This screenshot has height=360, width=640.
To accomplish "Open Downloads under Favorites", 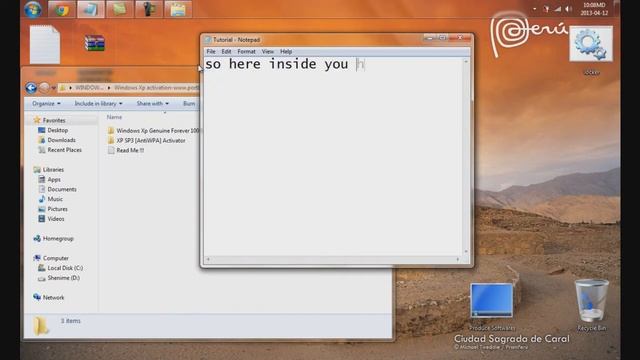I will [61, 140].
